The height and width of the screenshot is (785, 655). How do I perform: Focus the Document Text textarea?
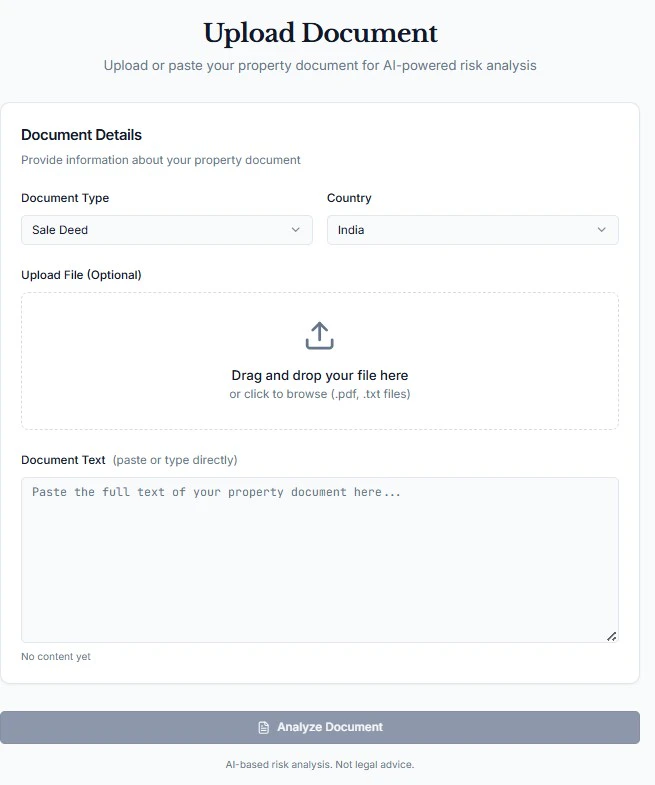click(319, 560)
